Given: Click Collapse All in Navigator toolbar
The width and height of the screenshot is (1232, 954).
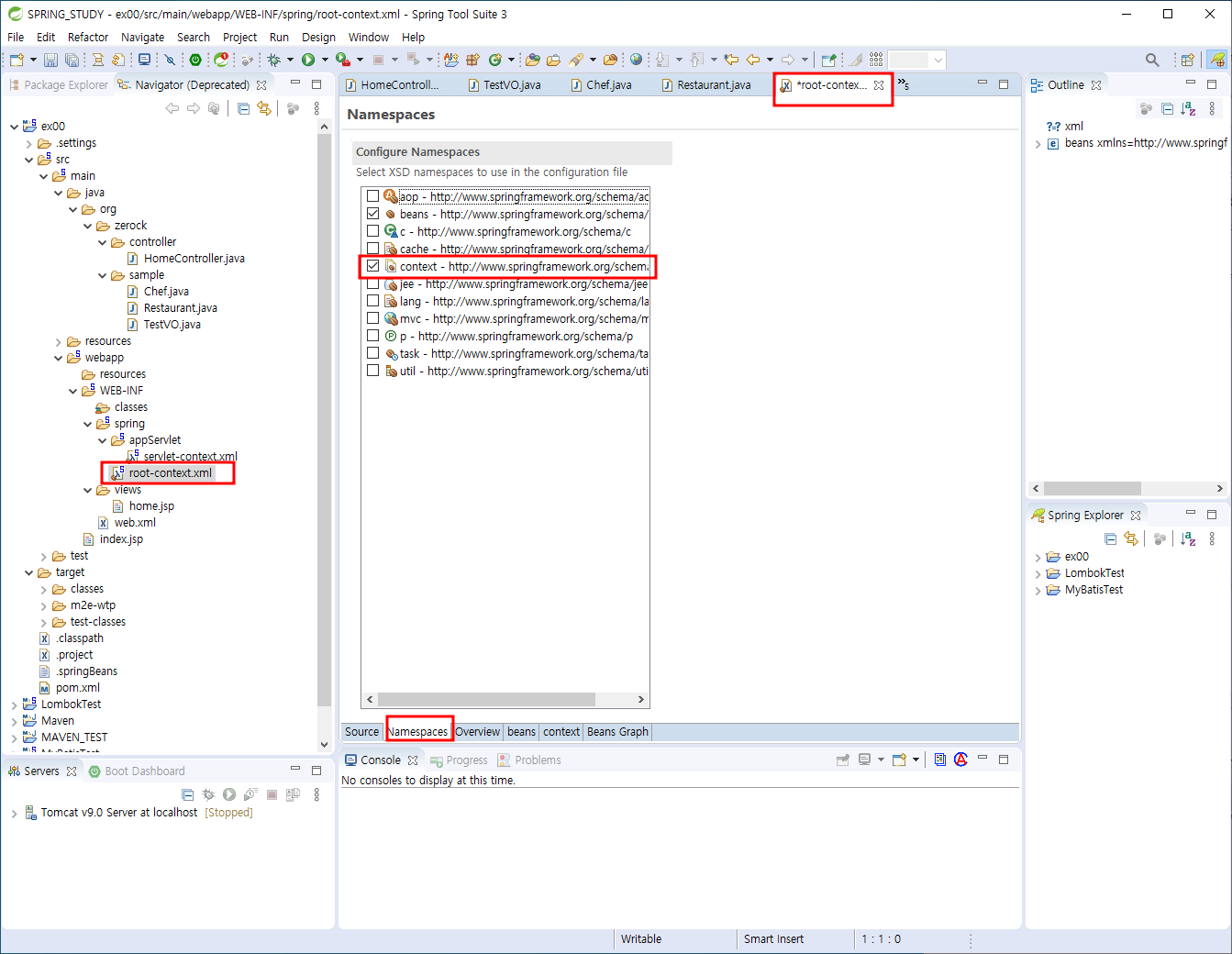Looking at the screenshot, I should click(x=243, y=108).
